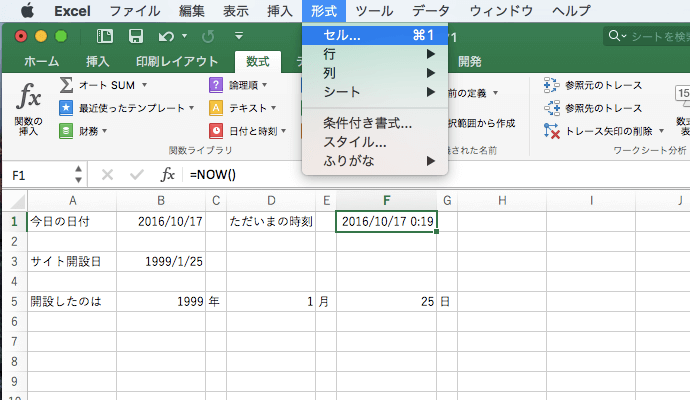Click the date and time functions icon
690x400 pixels.
216,131
